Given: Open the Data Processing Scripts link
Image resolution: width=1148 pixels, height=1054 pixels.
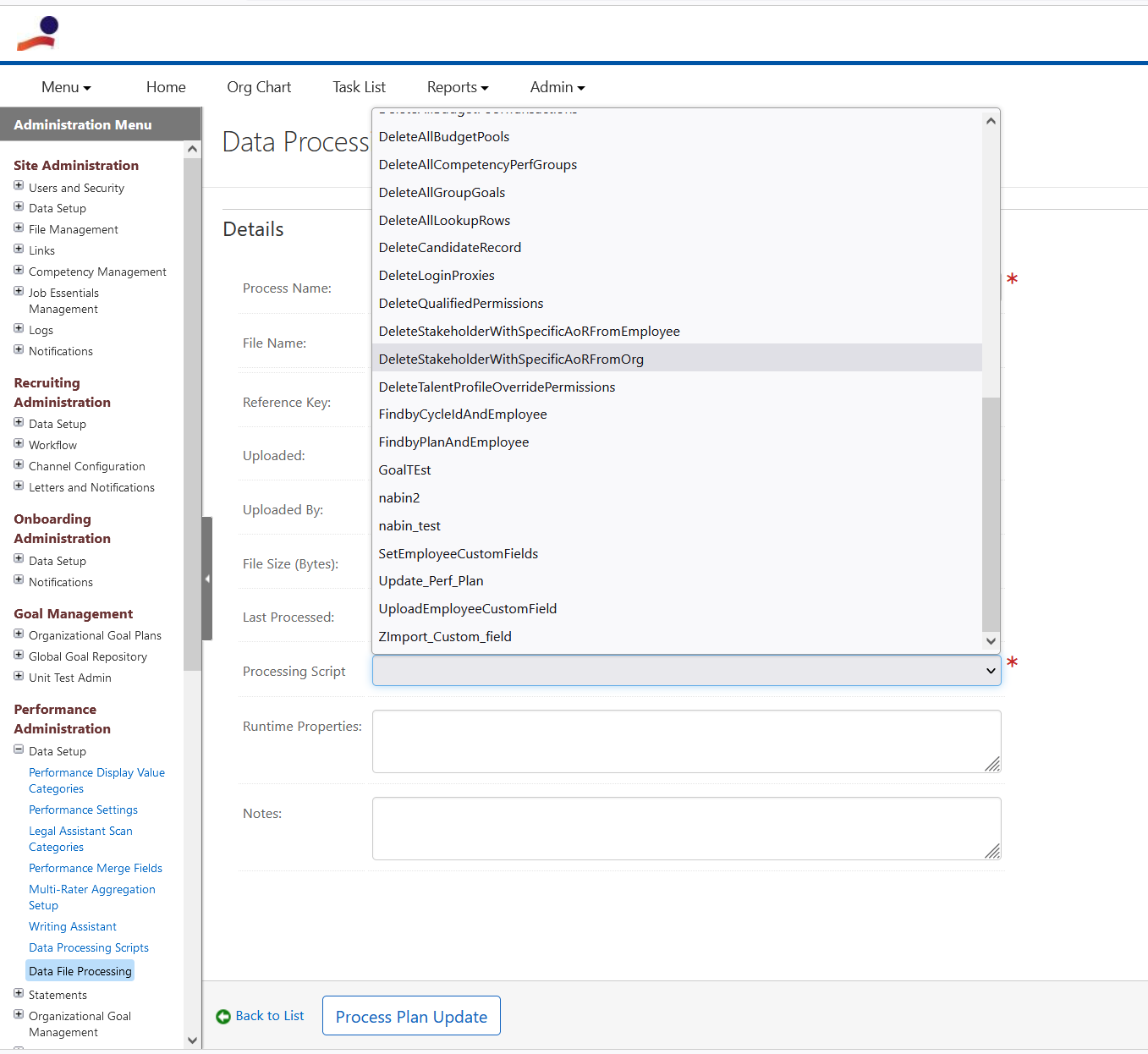Looking at the screenshot, I should pos(89,947).
